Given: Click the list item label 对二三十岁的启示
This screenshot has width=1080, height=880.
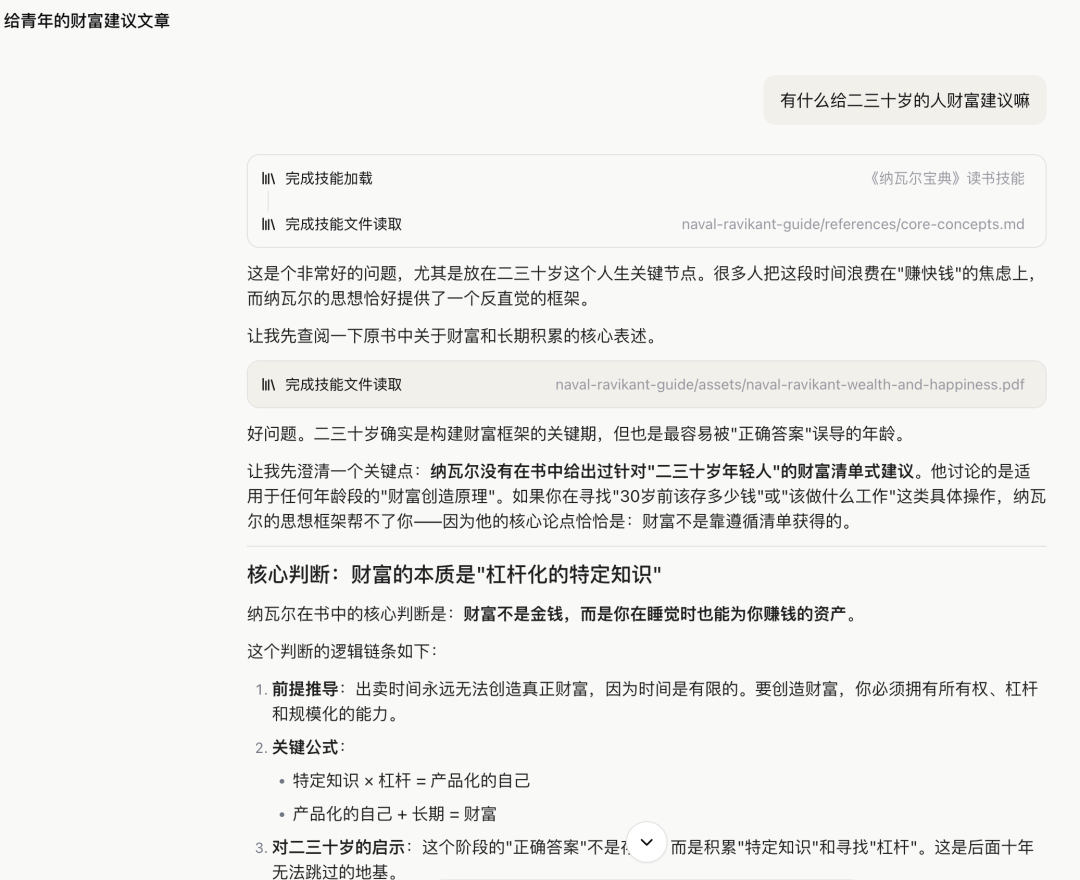Looking at the screenshot, I should coord(338,848).
